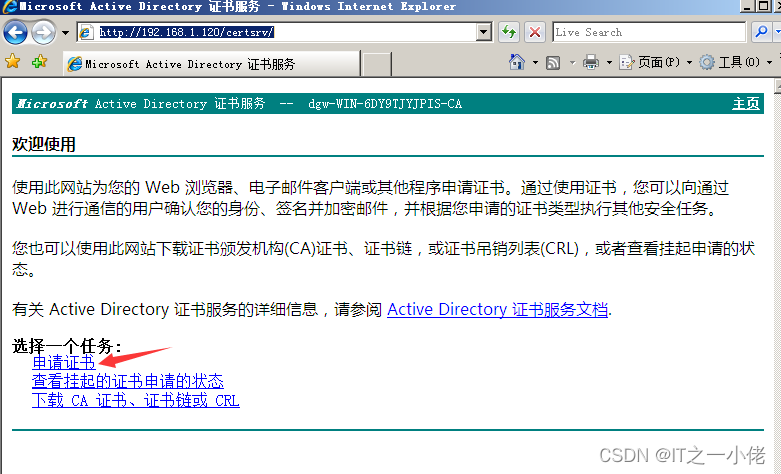Viewport: 781px width, 474px height.
Task: Click the Internet Explorer title bar icon
Action: click(9, 6)
